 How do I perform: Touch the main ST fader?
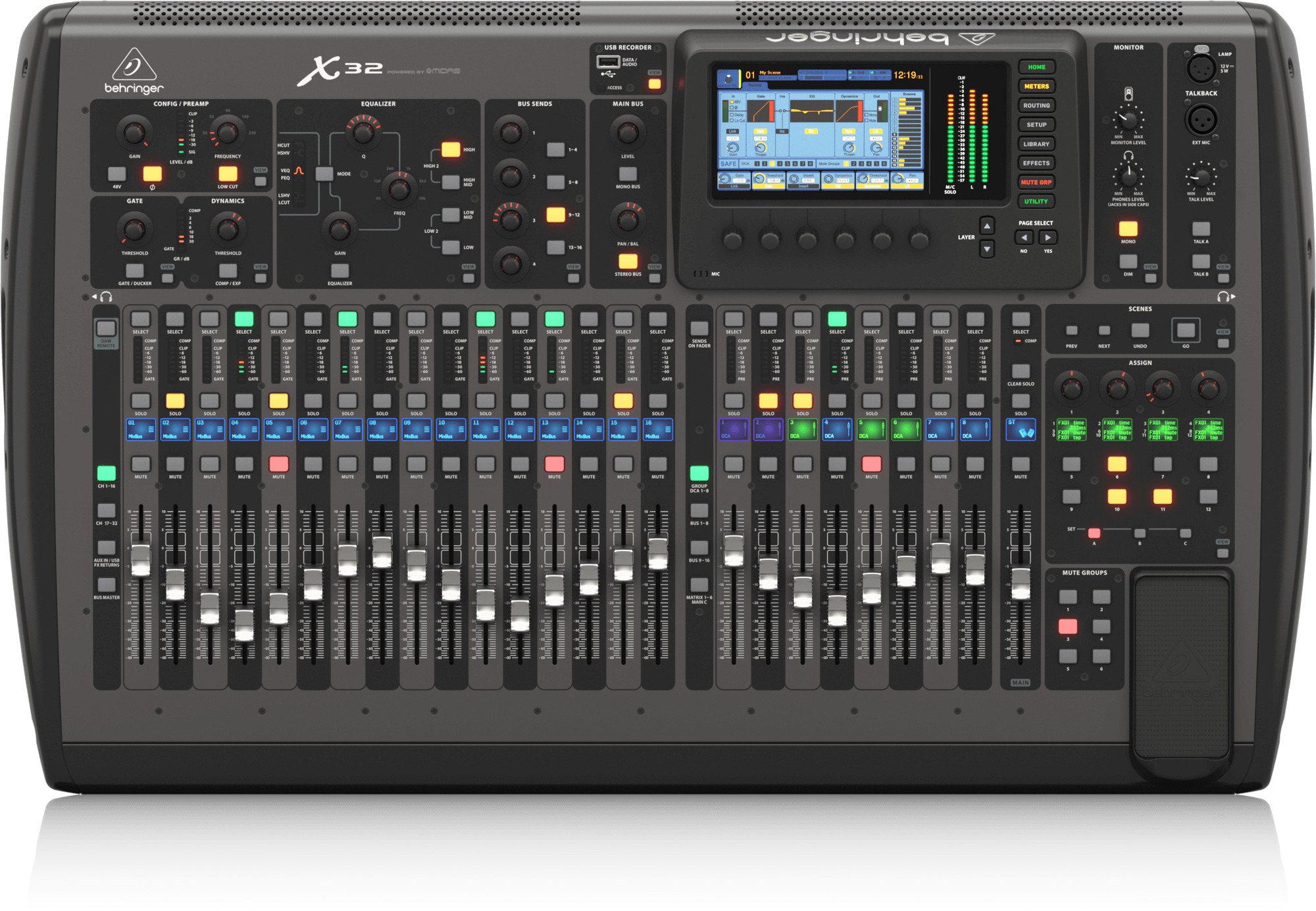pyautogui.click(x=1021, y=583)
